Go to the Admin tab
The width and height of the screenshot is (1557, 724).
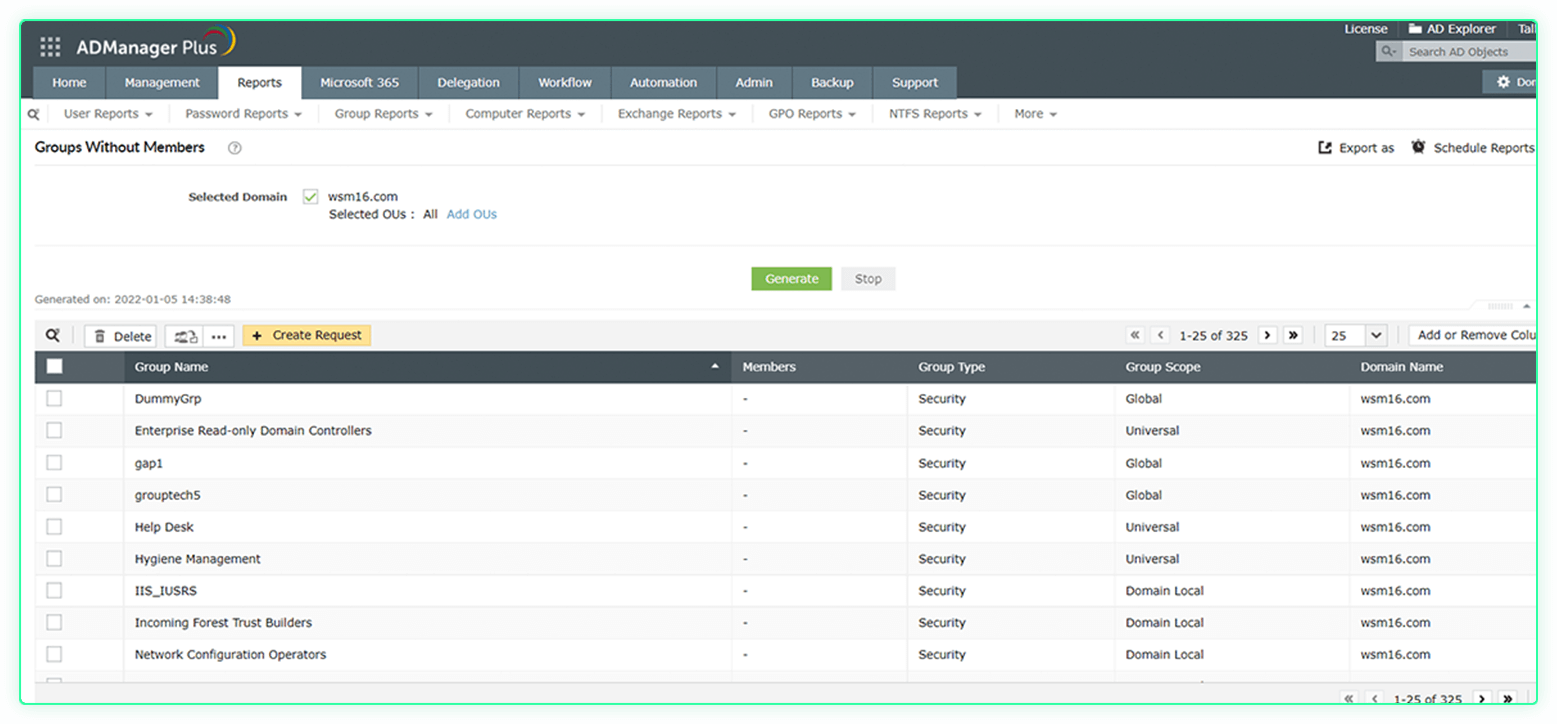pyautogui.click(x=754, y=83)
